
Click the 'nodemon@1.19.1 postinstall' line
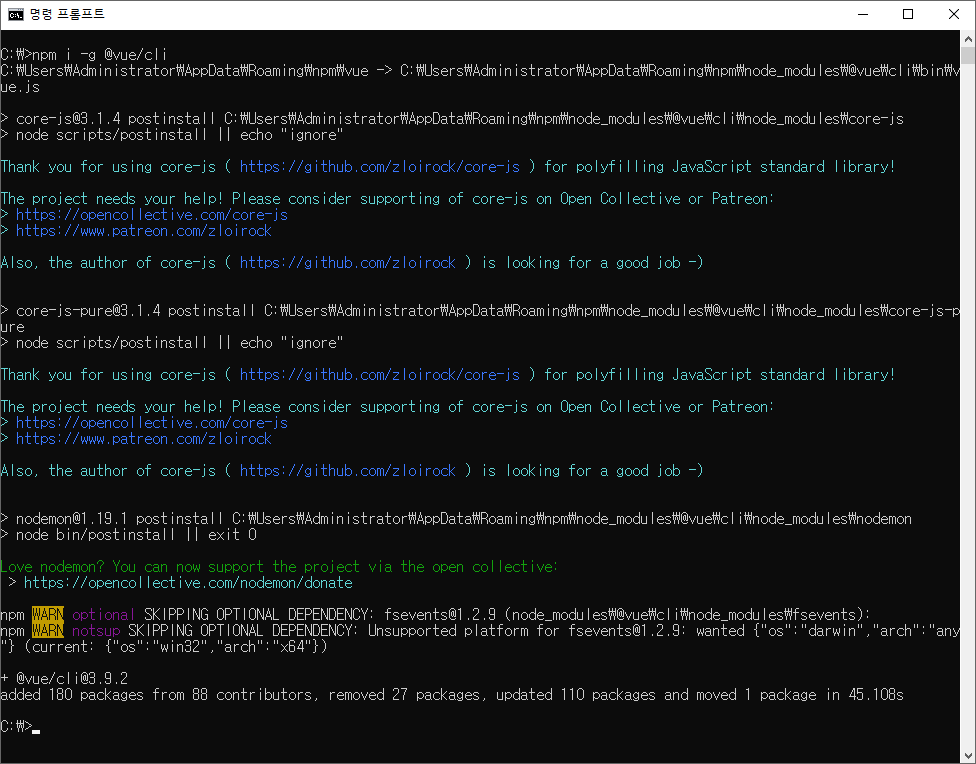coord(456,518)
